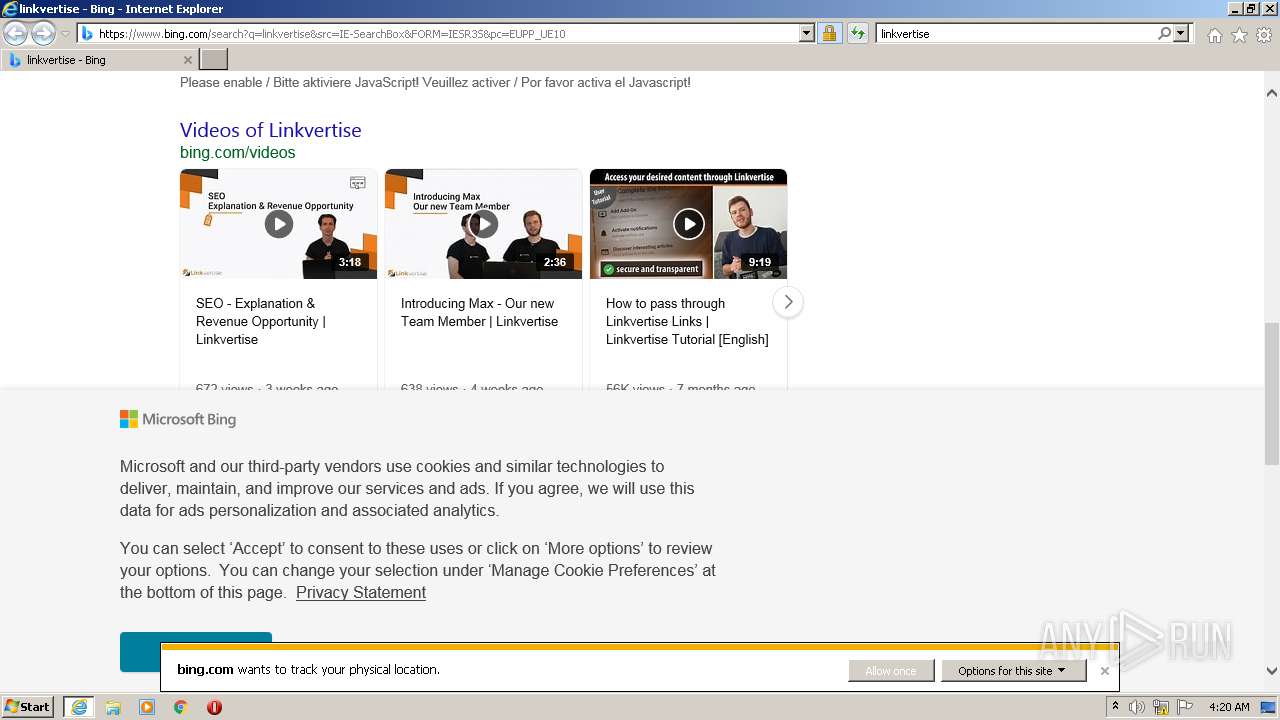Open the Privacy Statement link
1280x720 pixels.
click(x=361, y=593)
